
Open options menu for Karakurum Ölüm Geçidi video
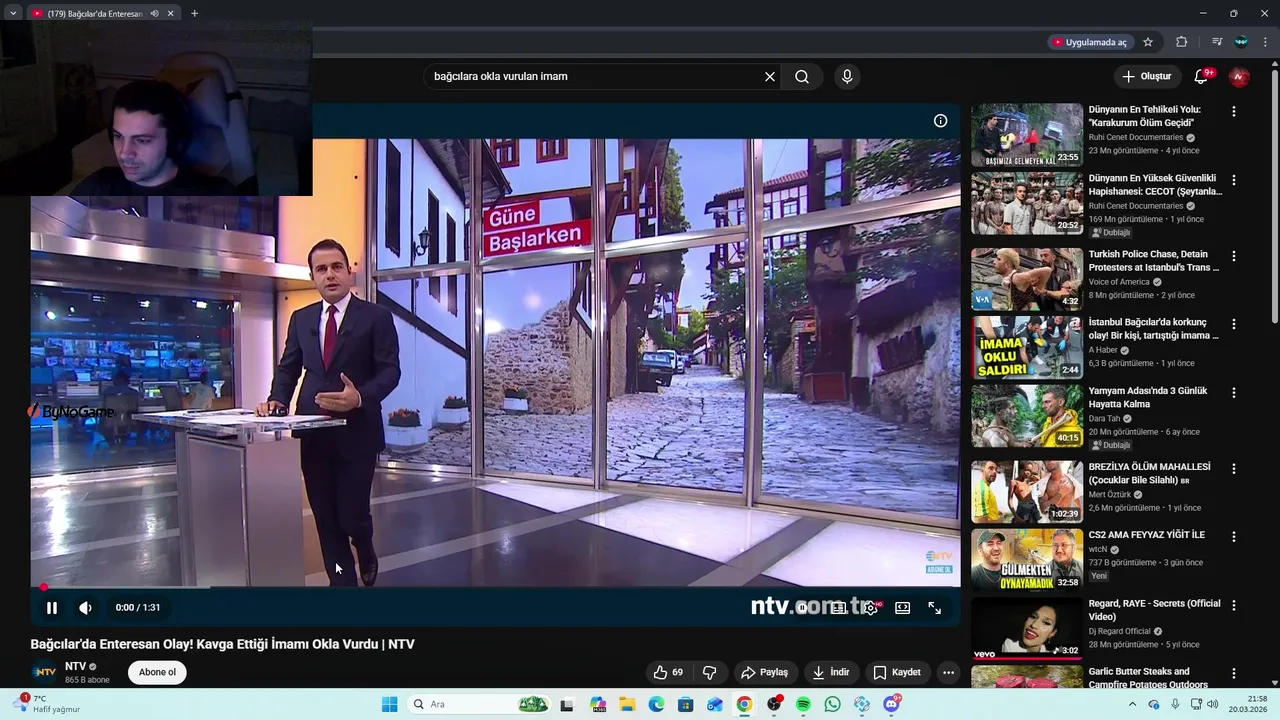point(1234,111)
